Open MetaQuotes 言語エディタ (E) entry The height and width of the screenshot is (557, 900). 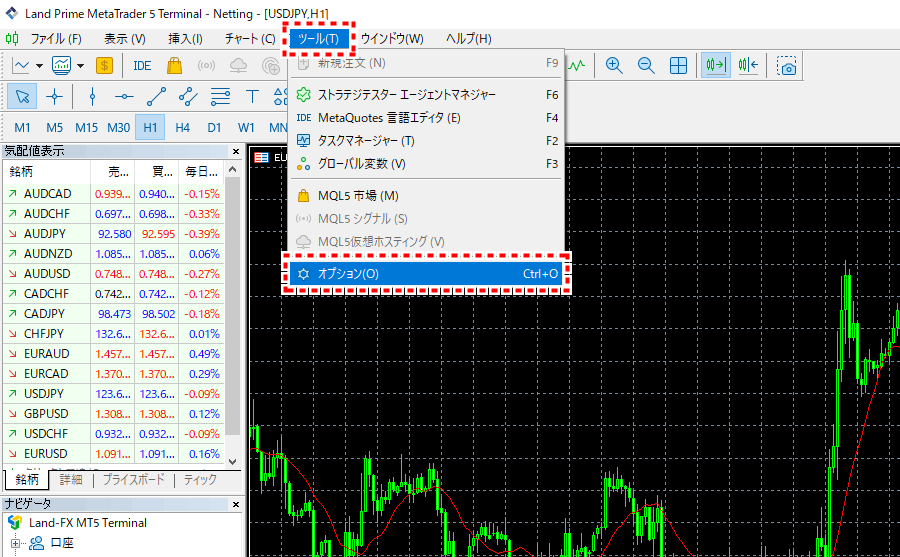(426, 118)
